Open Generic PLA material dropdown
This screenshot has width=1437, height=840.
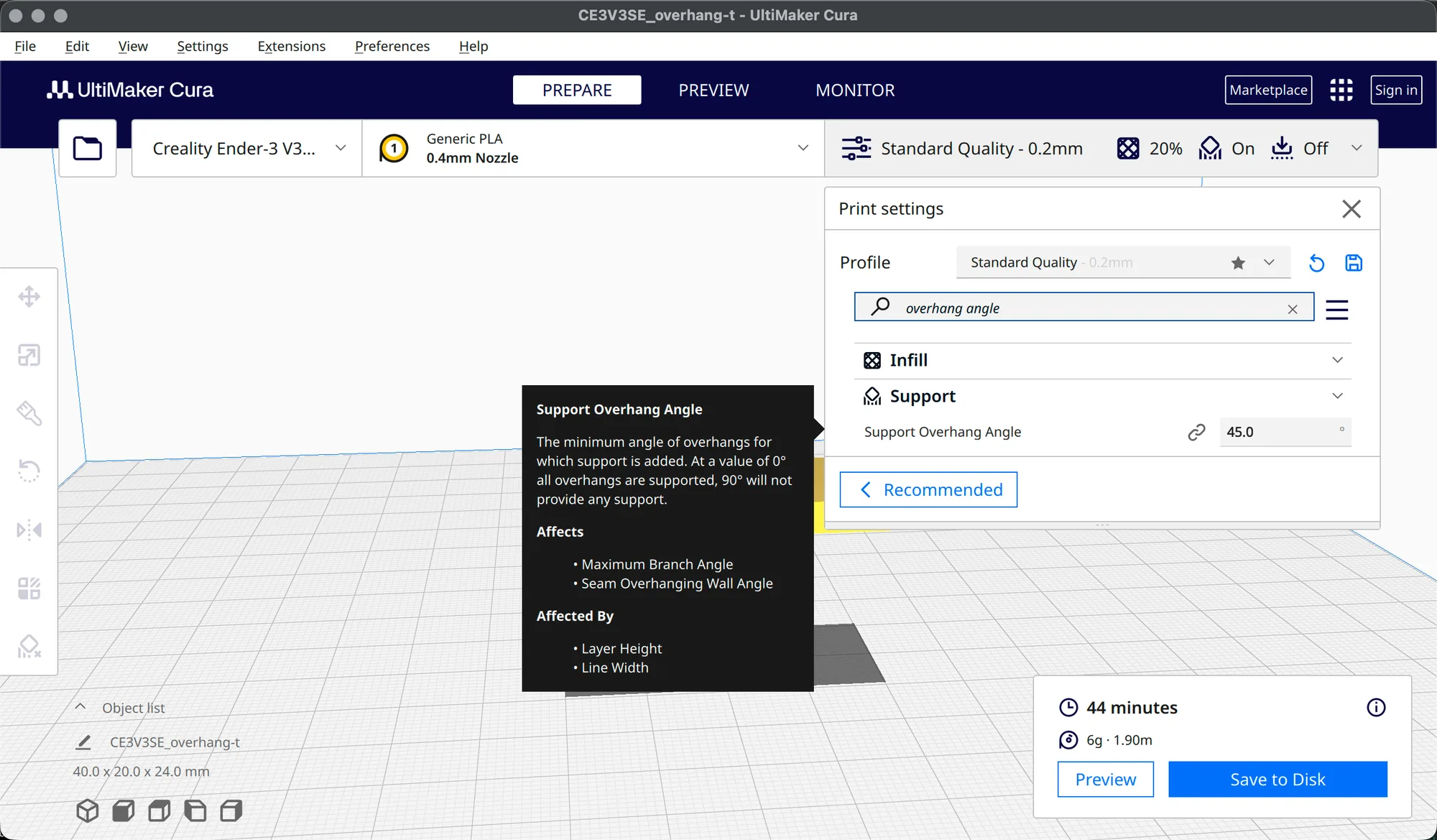coord(593,148)
